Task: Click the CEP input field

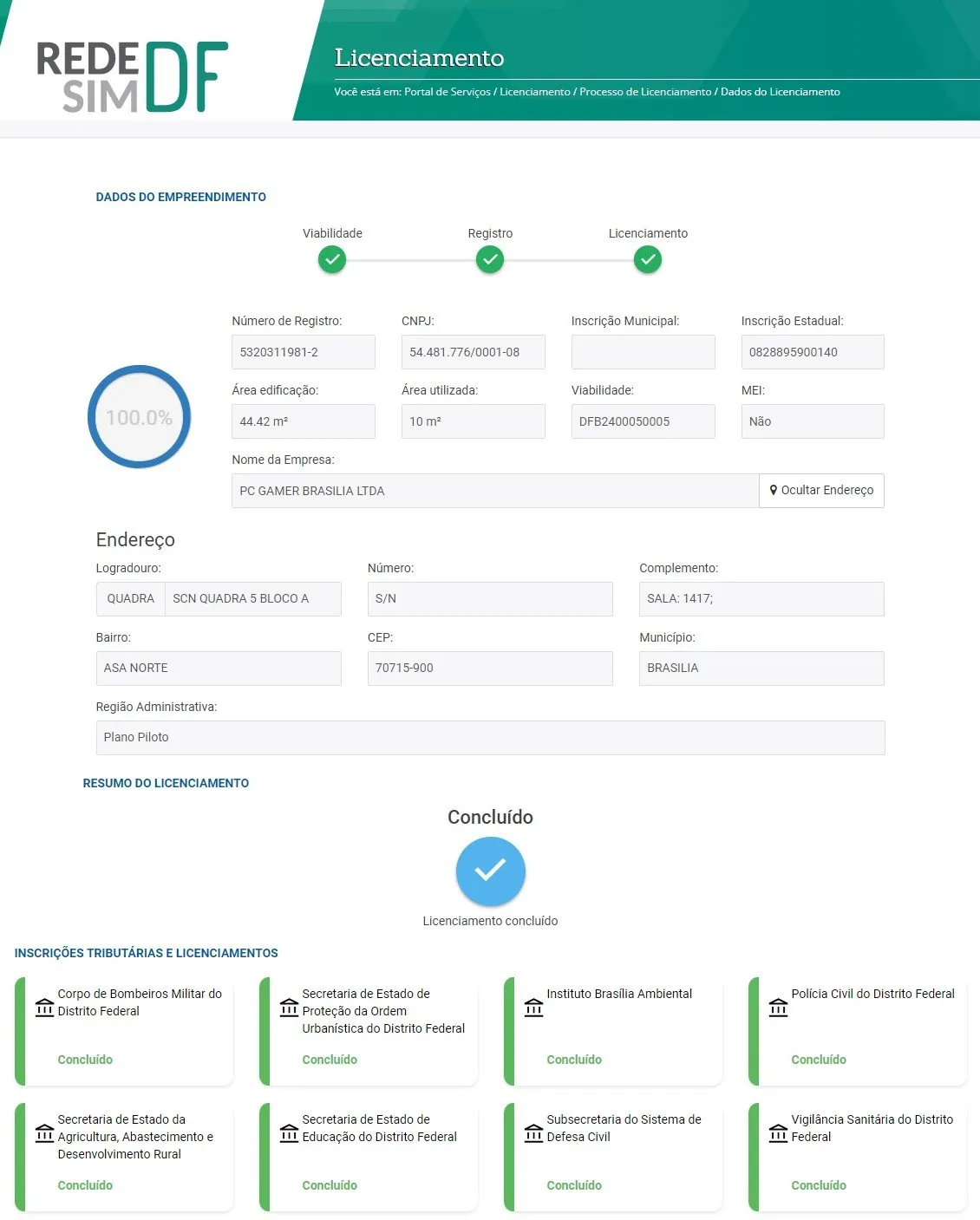Action: click(490, 669)
